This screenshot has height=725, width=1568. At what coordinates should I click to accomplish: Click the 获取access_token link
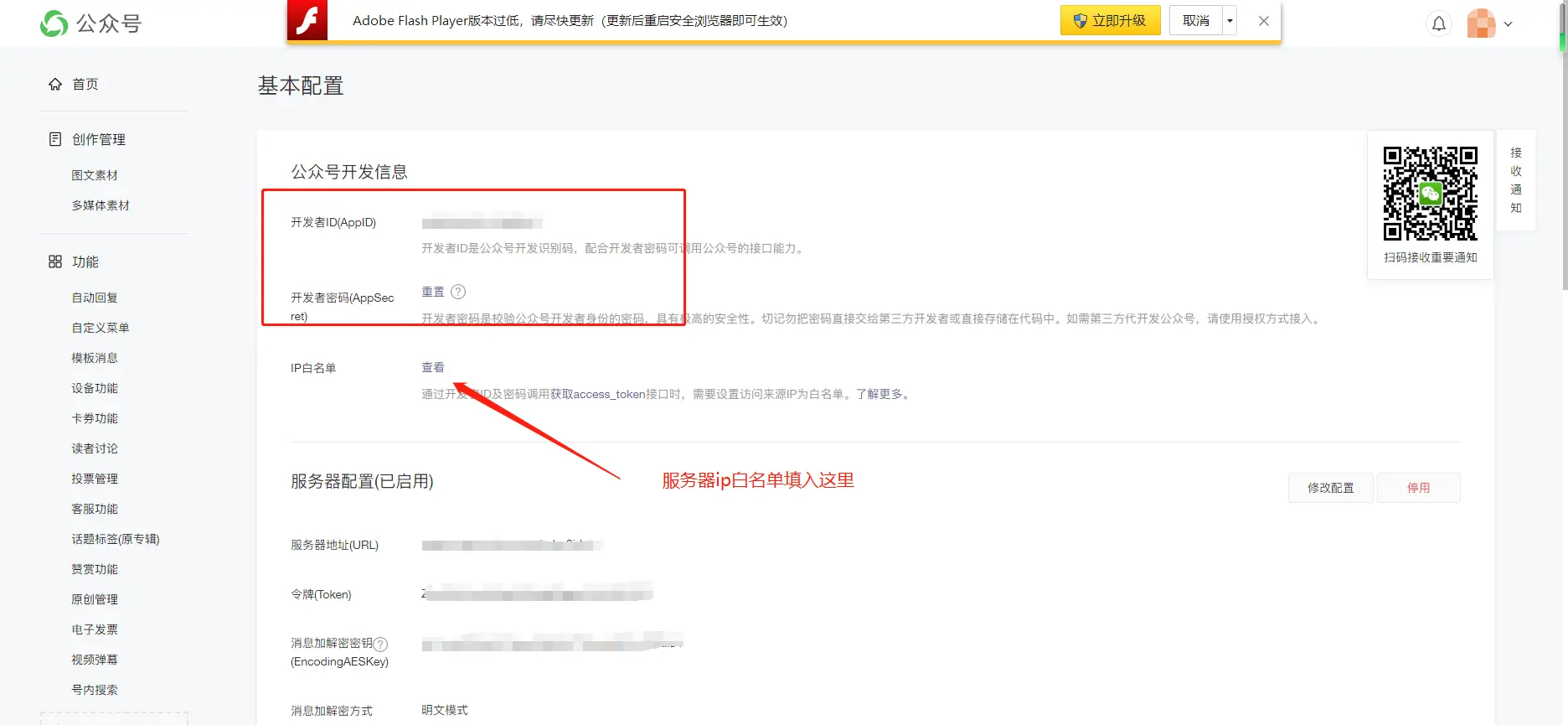[598, 394]
